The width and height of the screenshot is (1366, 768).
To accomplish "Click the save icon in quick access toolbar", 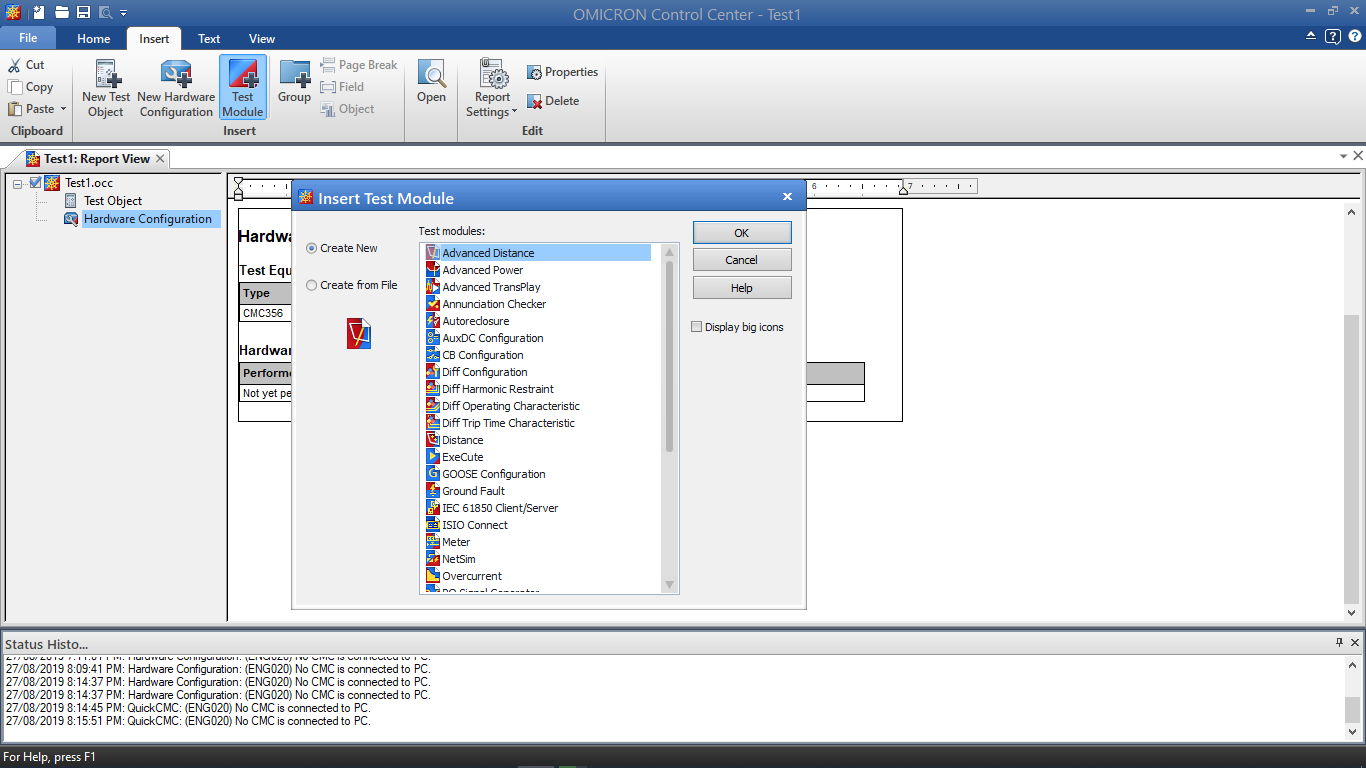I will tap(84, 12).
